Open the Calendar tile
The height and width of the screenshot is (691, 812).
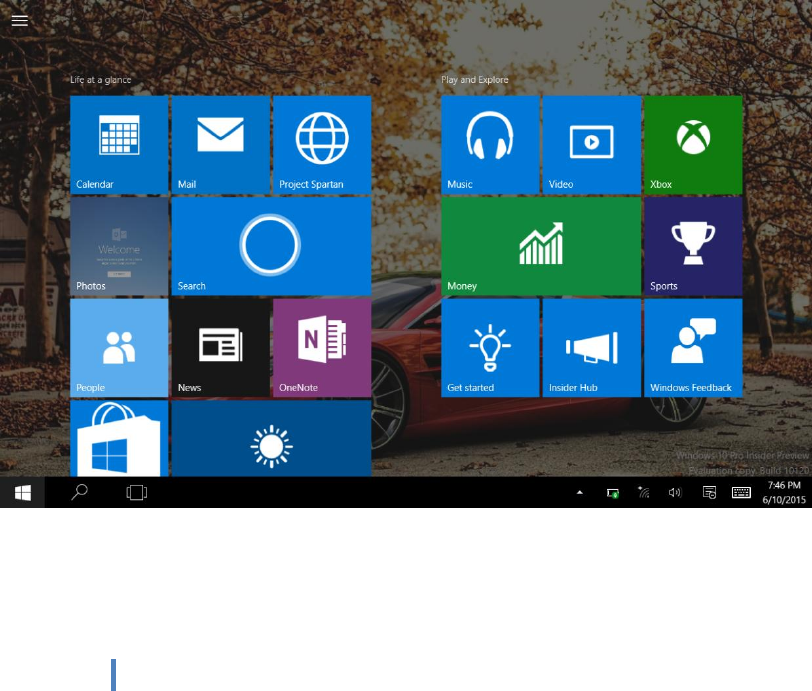click(x=119, y=145)
